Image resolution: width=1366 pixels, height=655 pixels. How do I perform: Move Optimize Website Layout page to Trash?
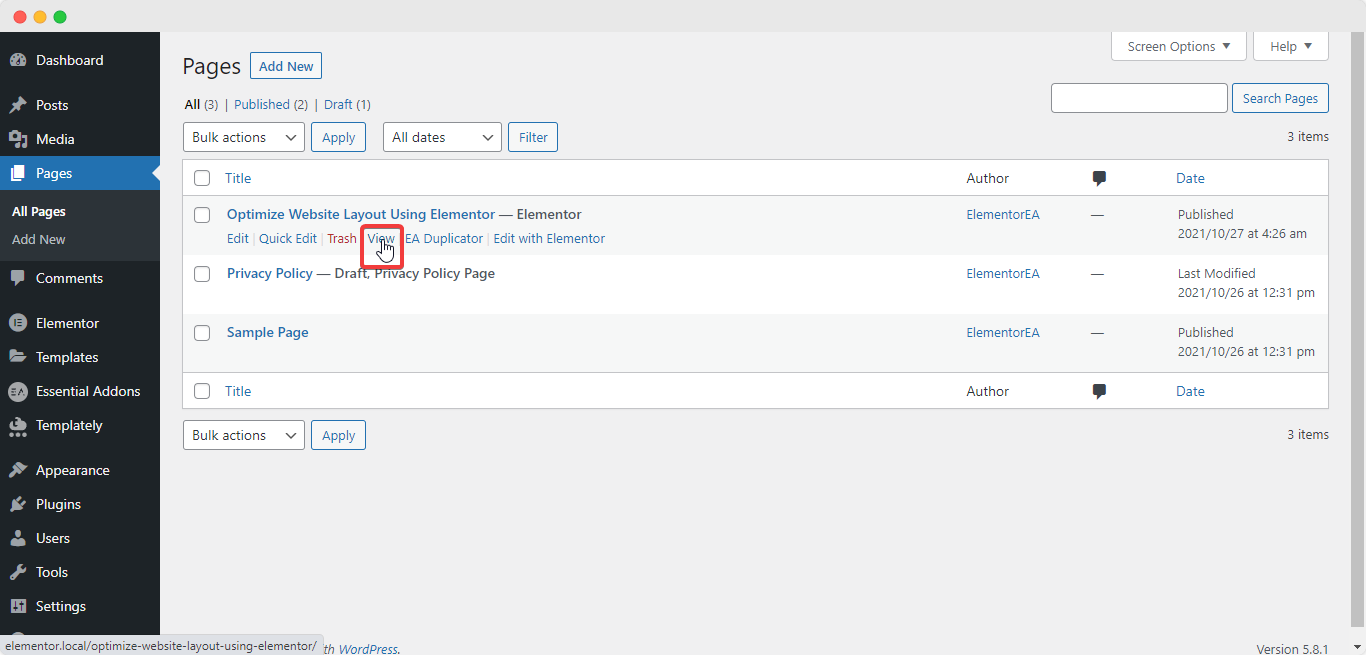(342, 239)
